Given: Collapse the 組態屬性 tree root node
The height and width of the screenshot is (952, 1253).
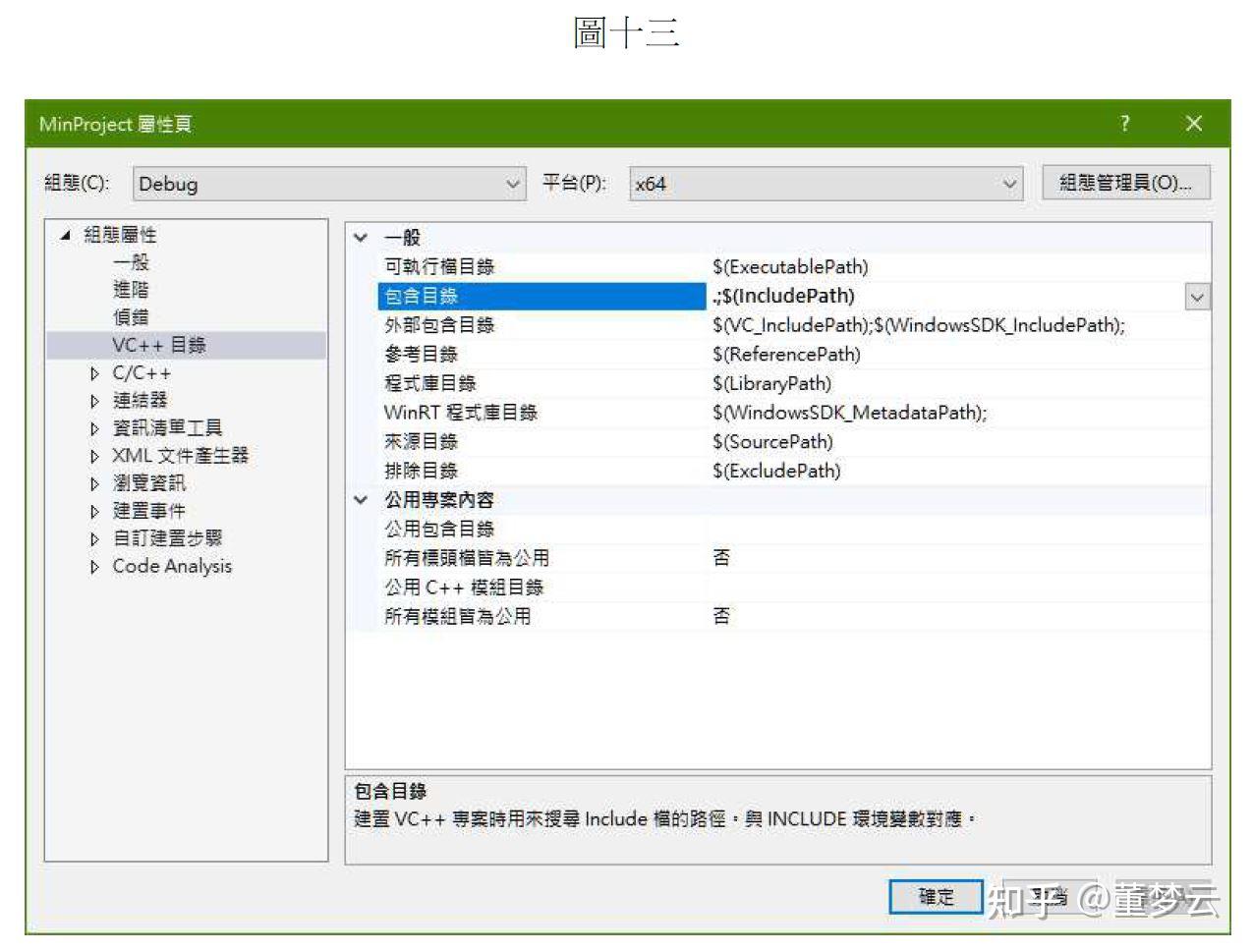Looking at the screenshot, I should coord(65,235).
